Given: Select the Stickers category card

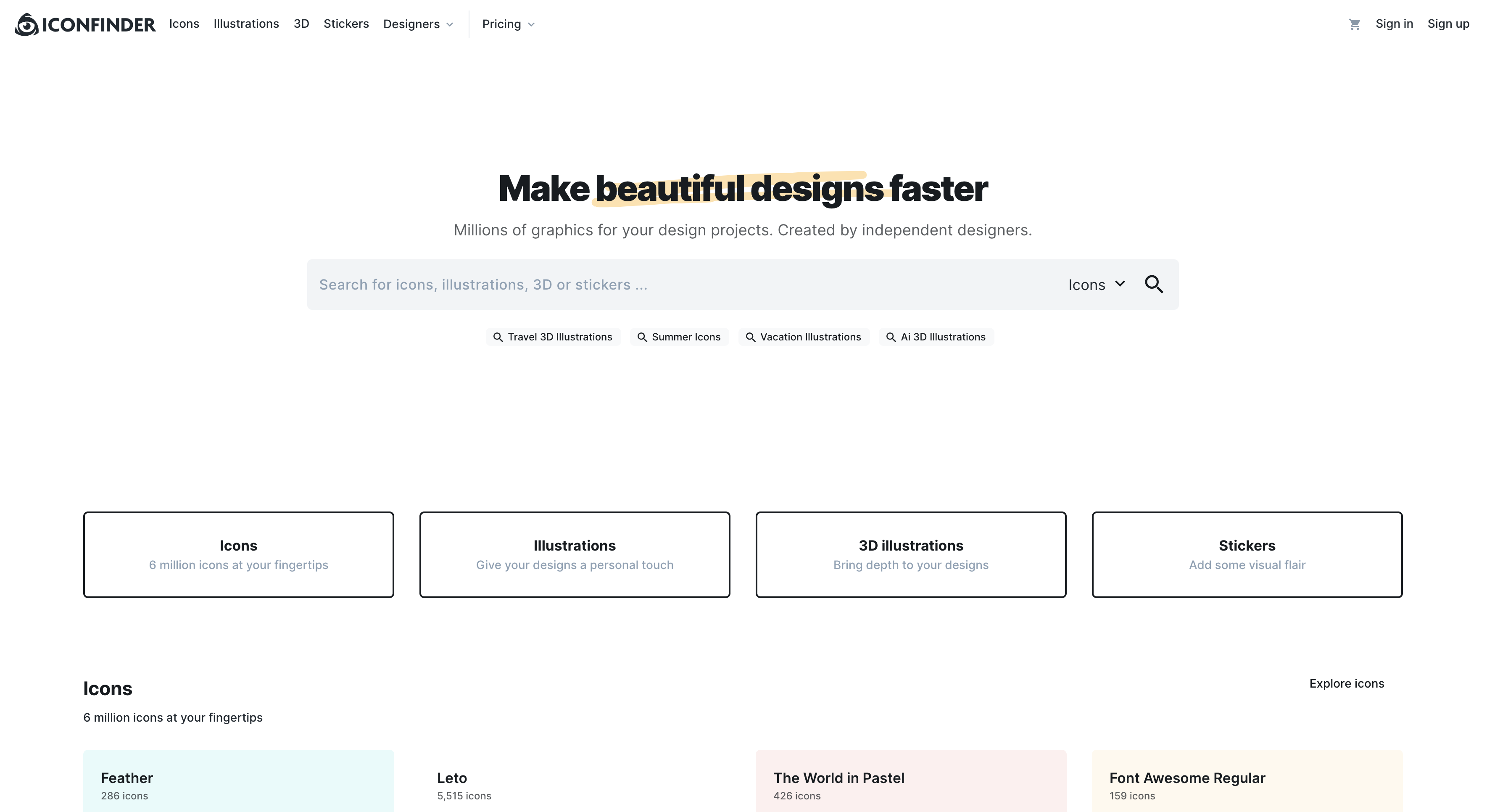Looking at the screenshot, I should coord(1246,554).
